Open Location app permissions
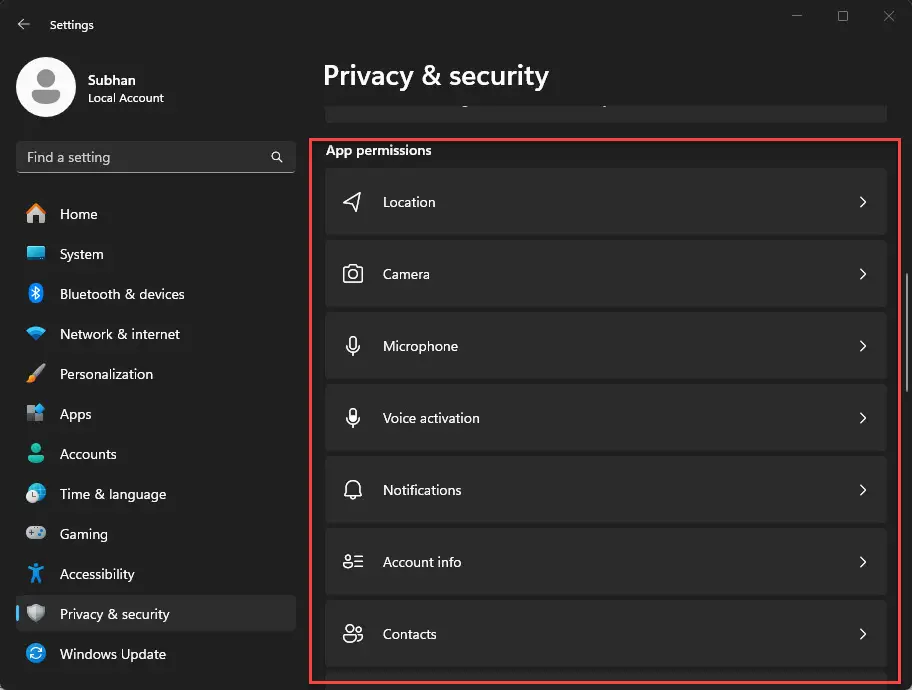Image resolution: width=912 pixels, height=690 pixels. [x=605, y=202]
